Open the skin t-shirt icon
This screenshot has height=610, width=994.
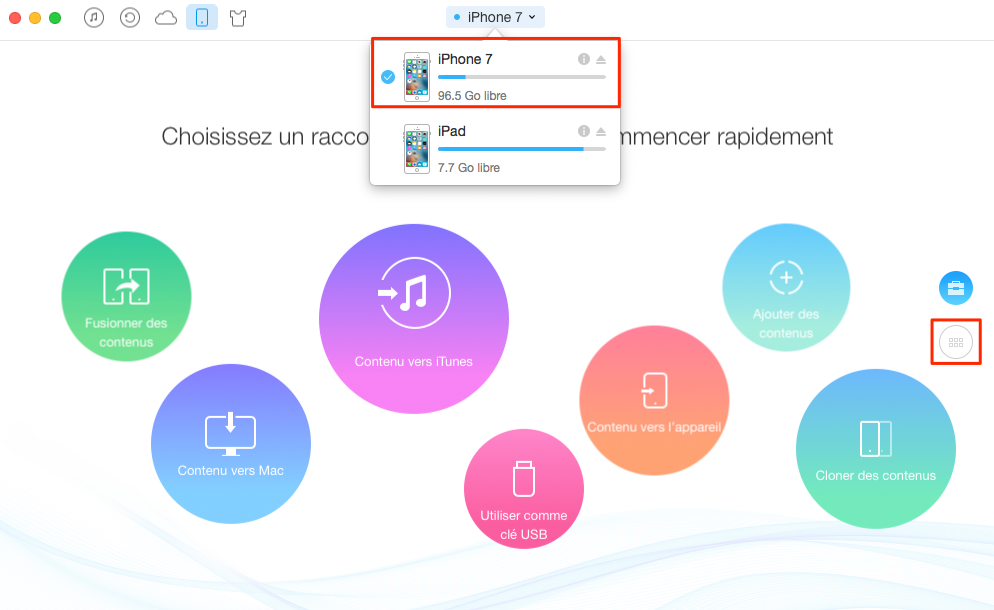coord(238,18)
